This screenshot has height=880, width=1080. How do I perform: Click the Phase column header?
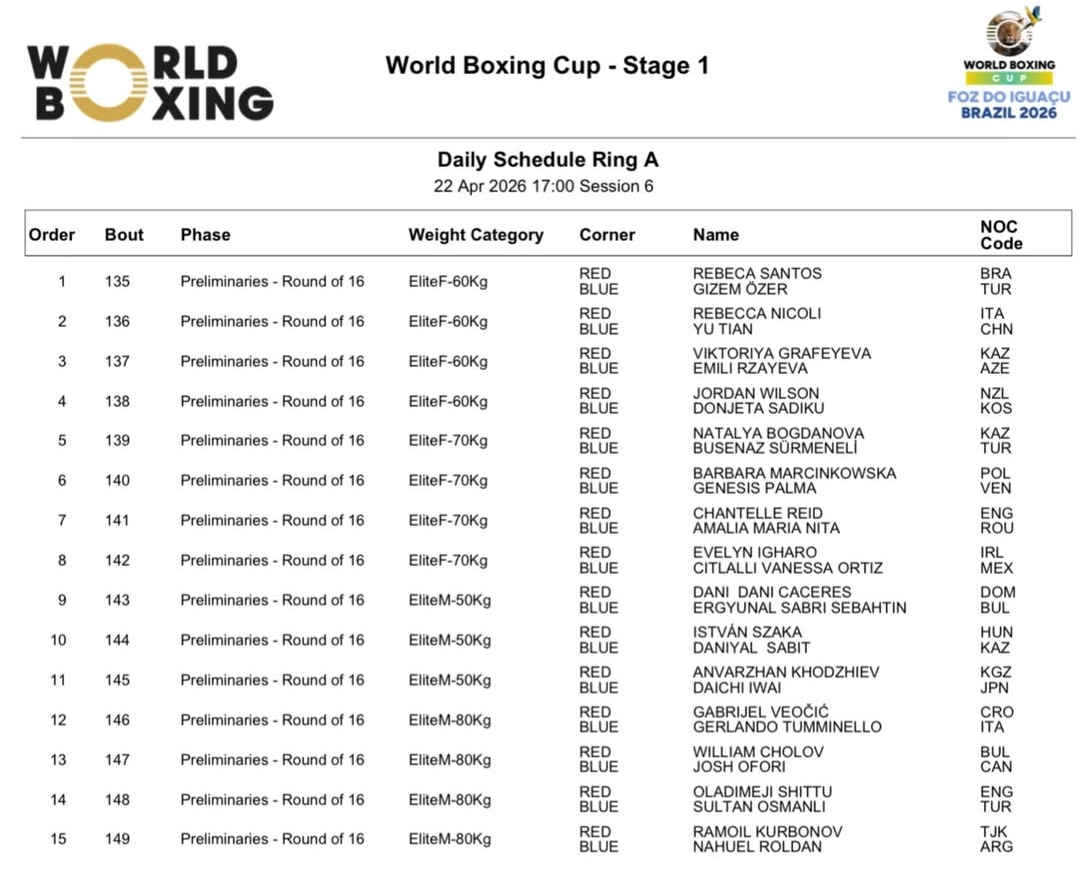[205, 235]
